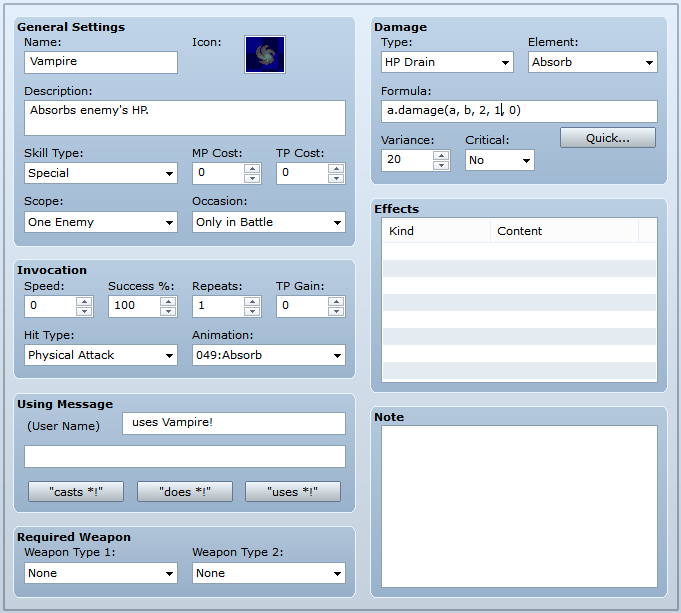Select the Kind column header in Effects
The height and width of the screenshot is (613, 681).
pos(436,231)
